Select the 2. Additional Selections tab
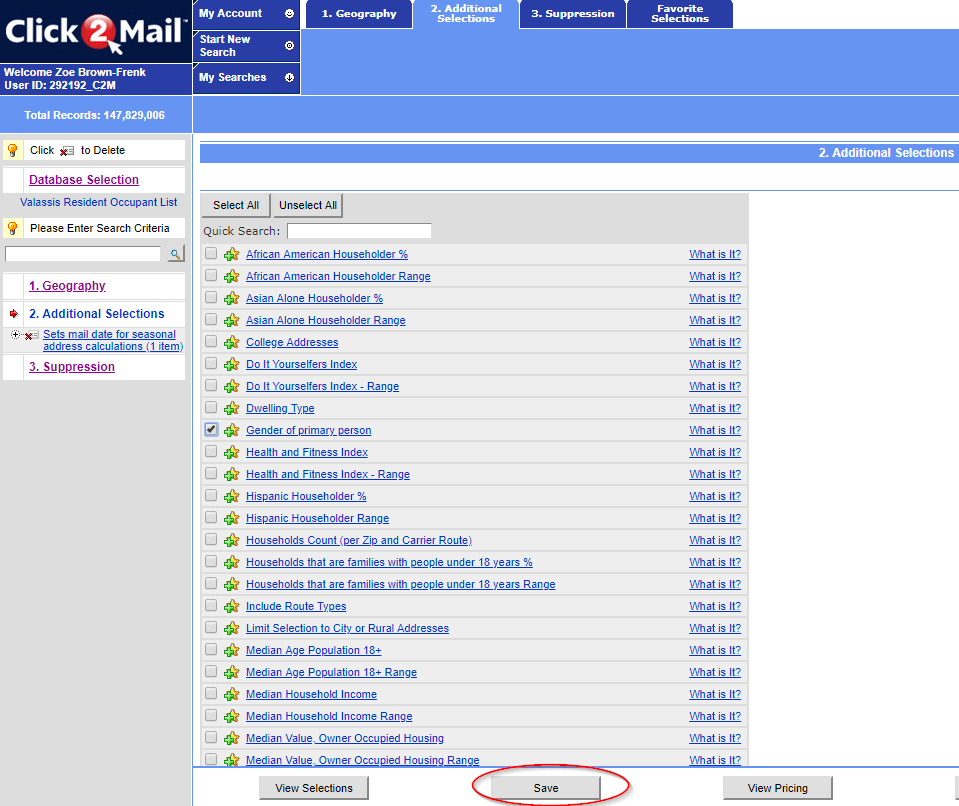This screenshot has height=806, width=959. pyautogui.click(x=466, y=14)
